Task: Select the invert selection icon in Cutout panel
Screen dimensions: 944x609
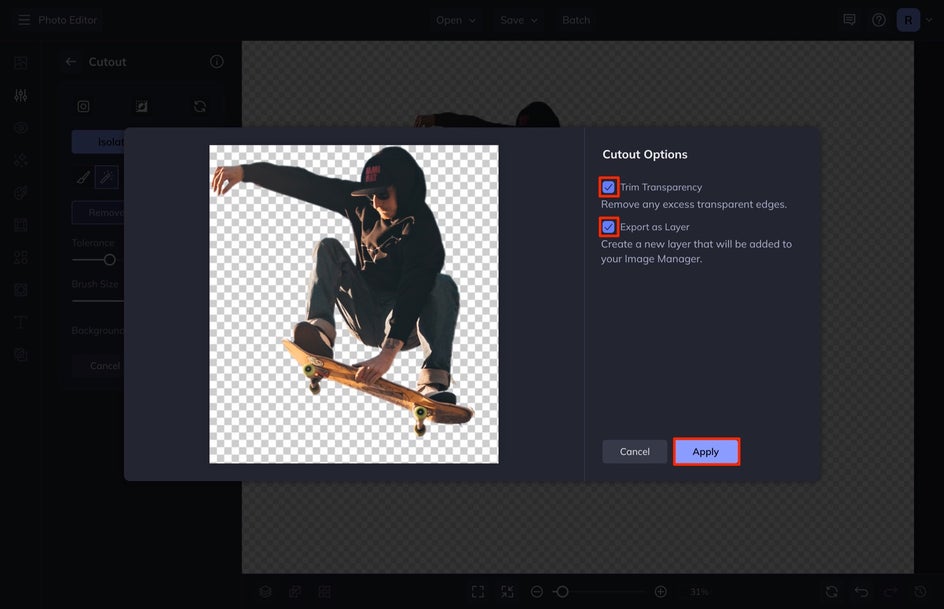Action: coord(141,107)
